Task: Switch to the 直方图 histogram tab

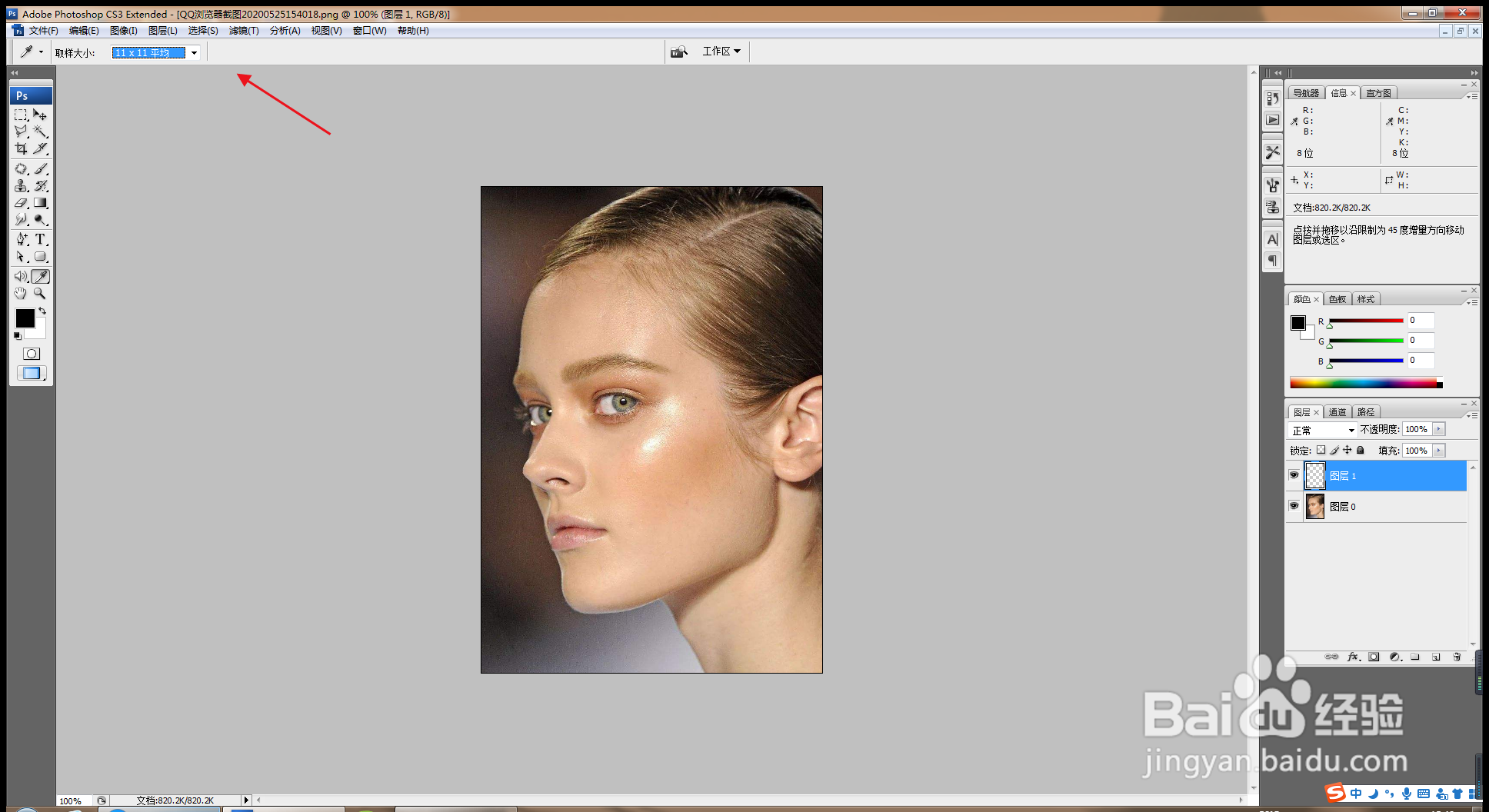Action: tap(1378, 93)
